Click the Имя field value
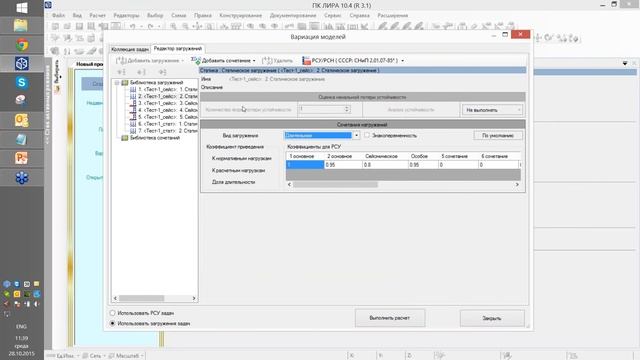 (277, 79)
